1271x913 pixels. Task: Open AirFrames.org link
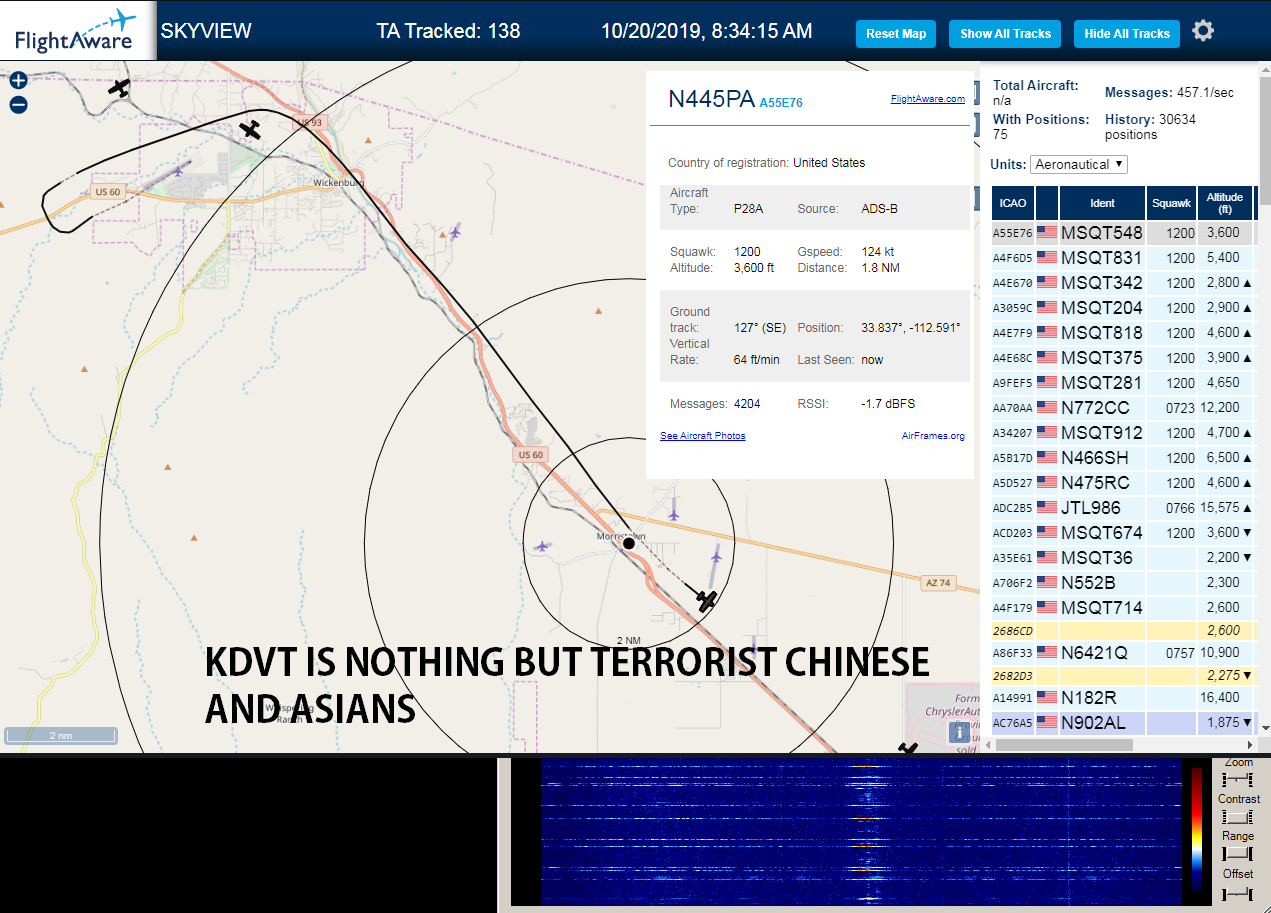tap(933, 436)
